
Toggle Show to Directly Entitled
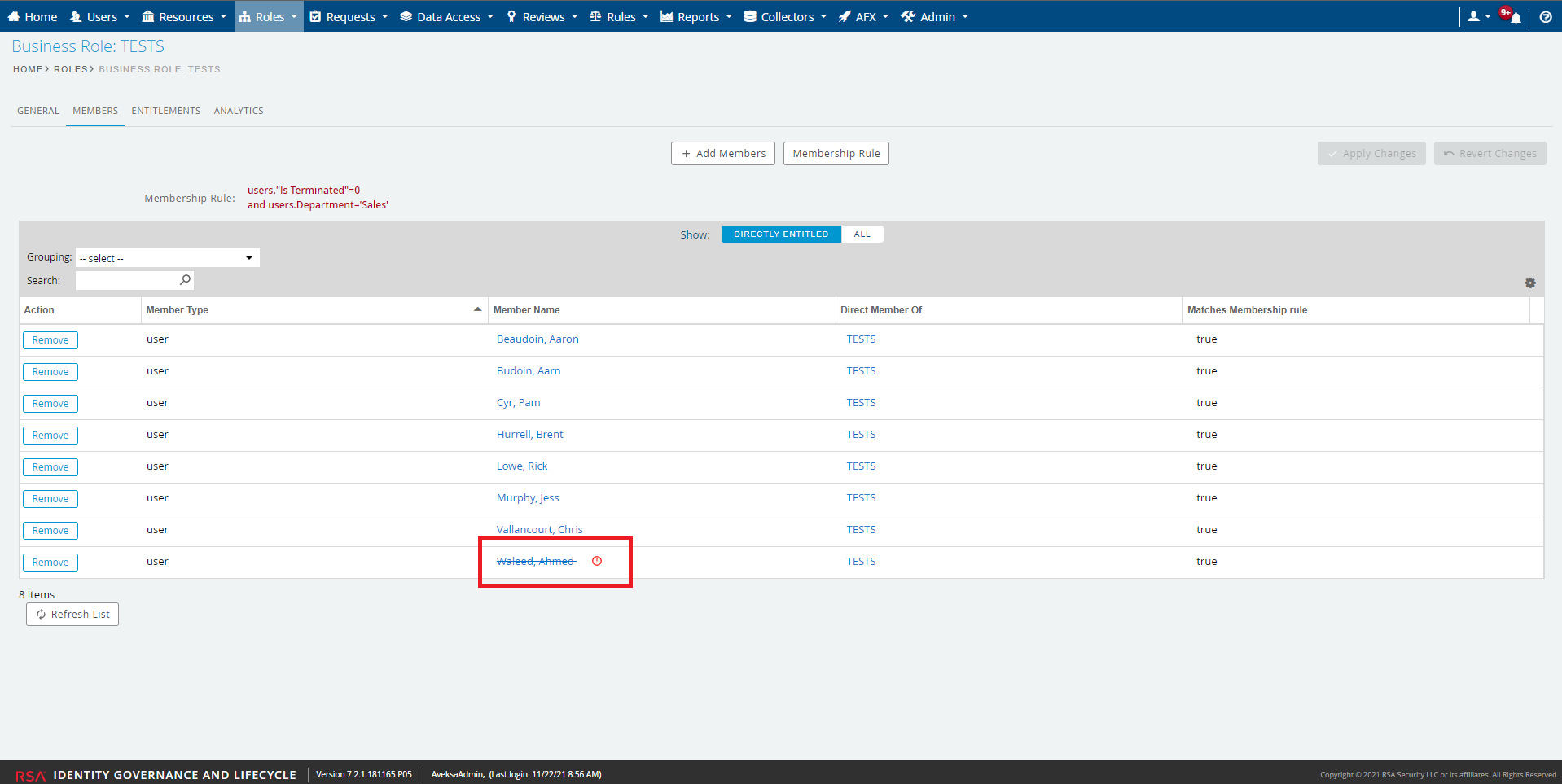[780, 234]
